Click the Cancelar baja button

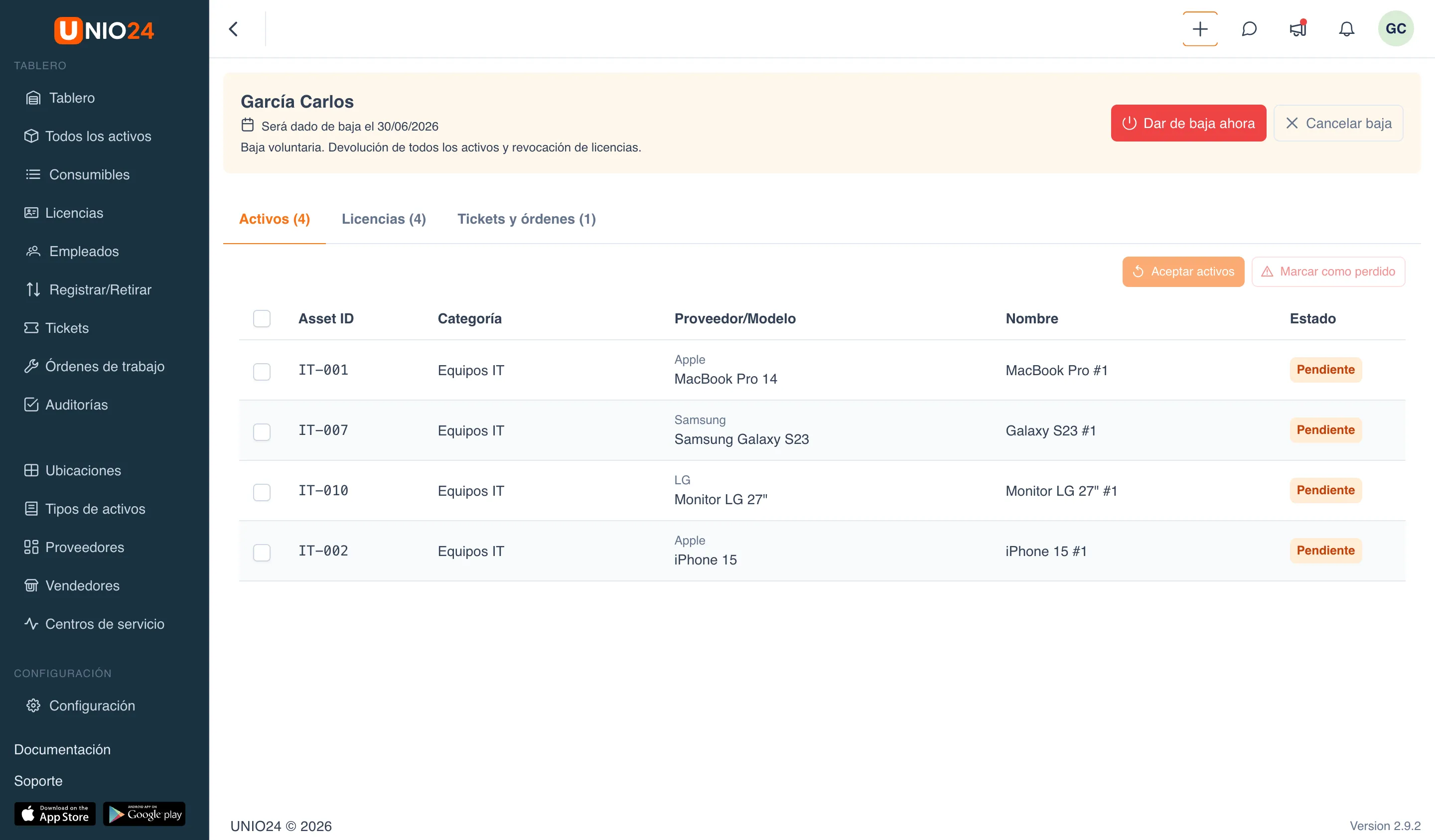coord(1338,123)
